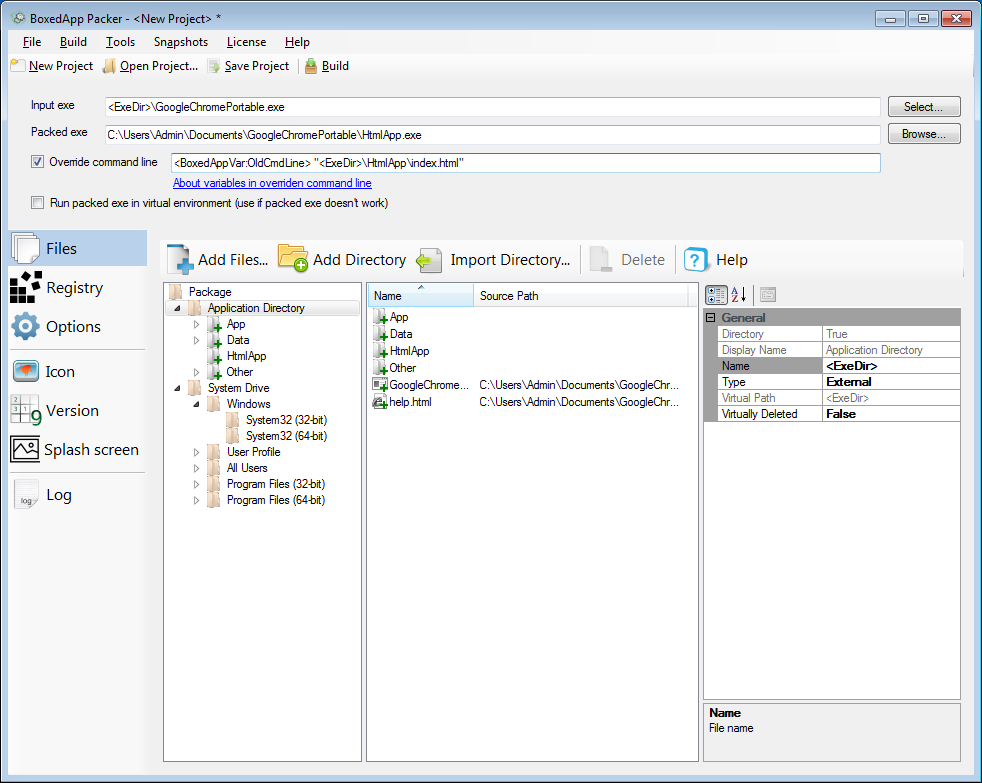Screen dimensions: 982x783
Task: Click the Build toolbar icon
Action: pos(311,66)
